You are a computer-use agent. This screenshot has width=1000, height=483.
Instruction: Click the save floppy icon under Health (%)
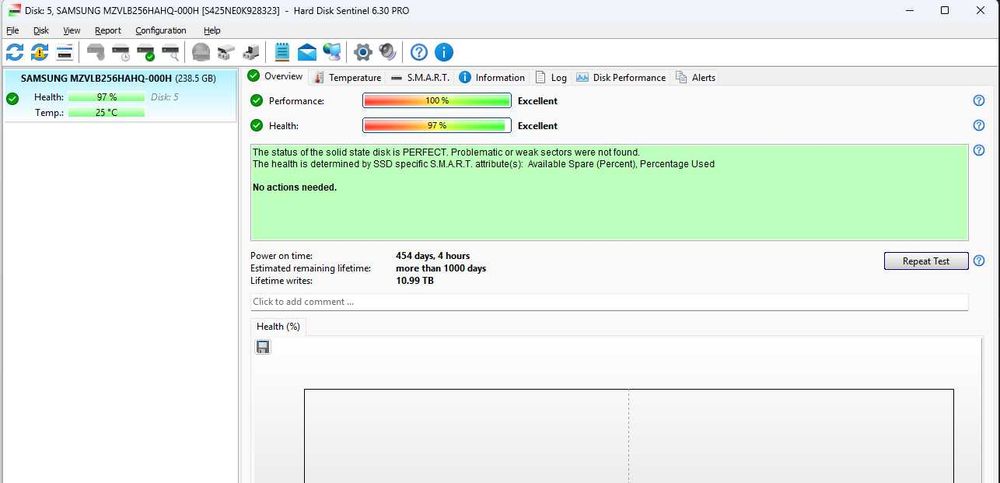263,346
